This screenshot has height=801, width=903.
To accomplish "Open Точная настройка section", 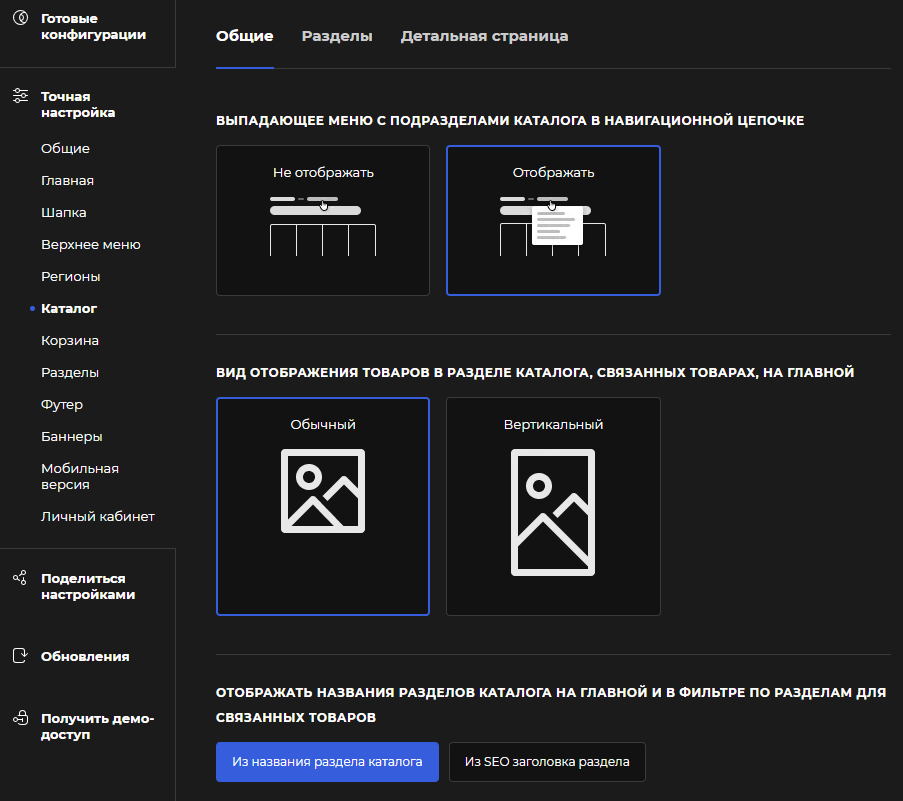I will 78,104.
